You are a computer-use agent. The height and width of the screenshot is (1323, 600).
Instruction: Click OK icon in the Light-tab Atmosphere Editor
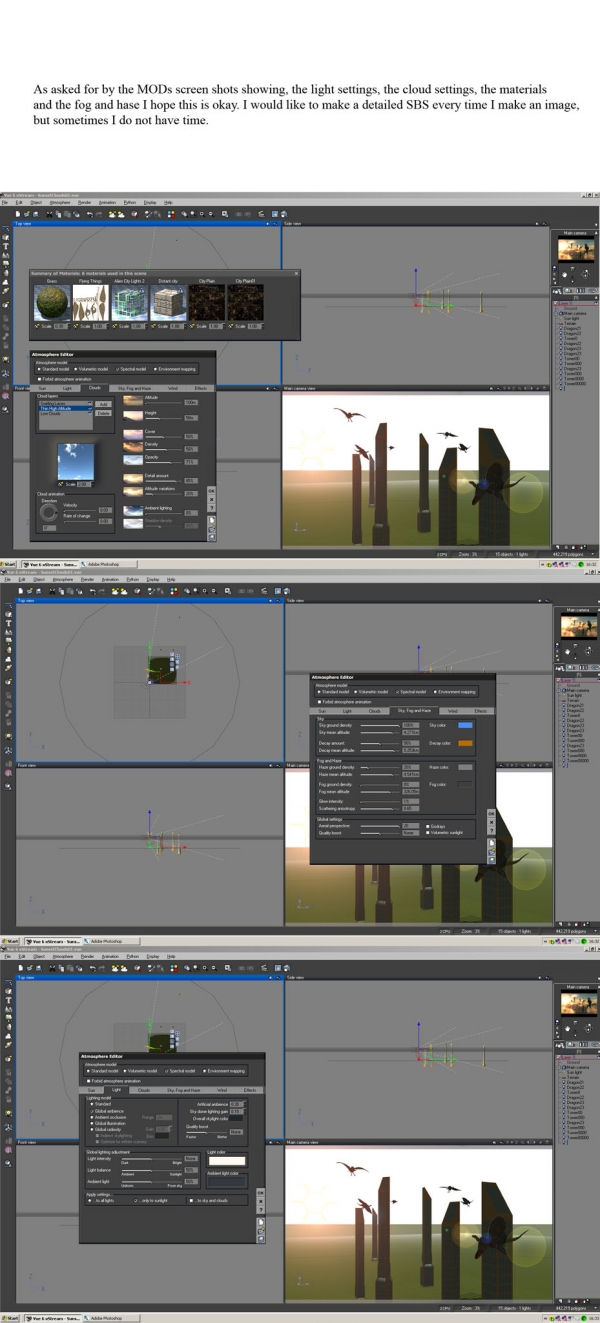(260, 1192)
